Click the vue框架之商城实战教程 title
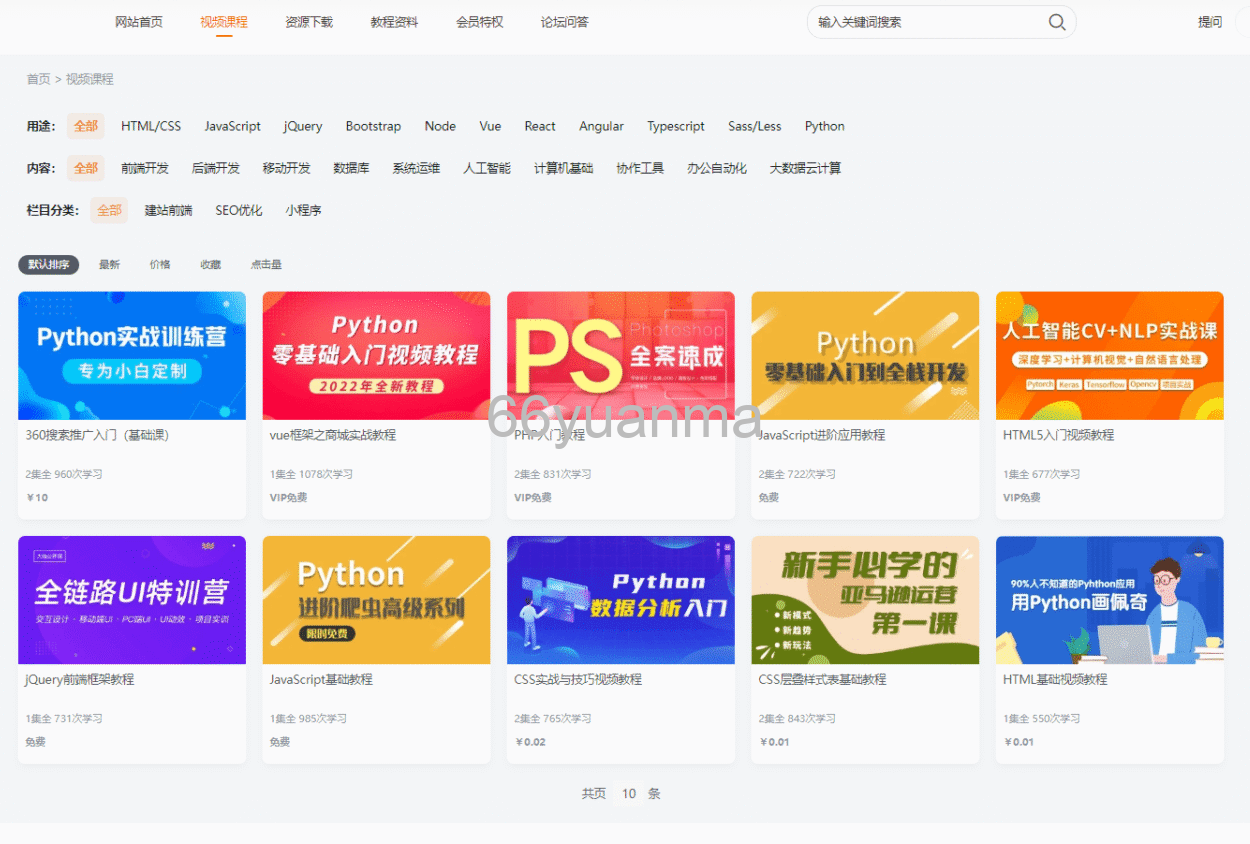 click(x=333, y=435)
